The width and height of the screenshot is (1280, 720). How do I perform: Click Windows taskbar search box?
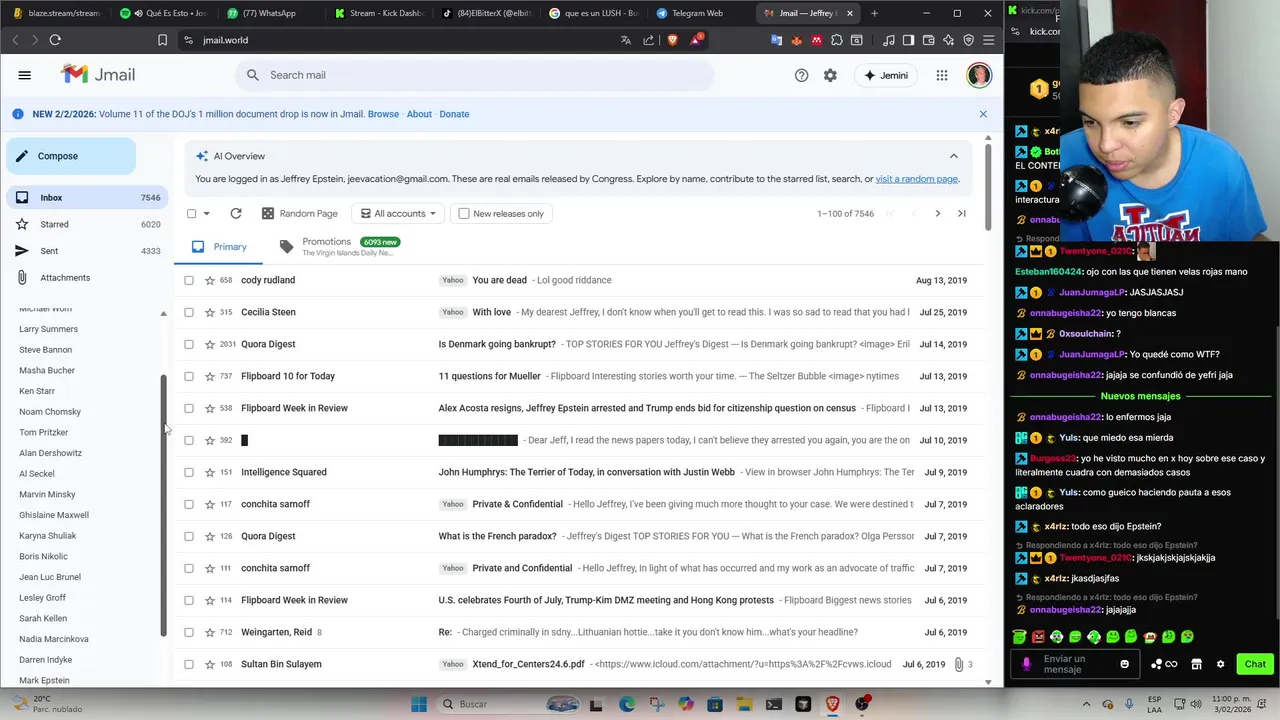click(510, 704)
